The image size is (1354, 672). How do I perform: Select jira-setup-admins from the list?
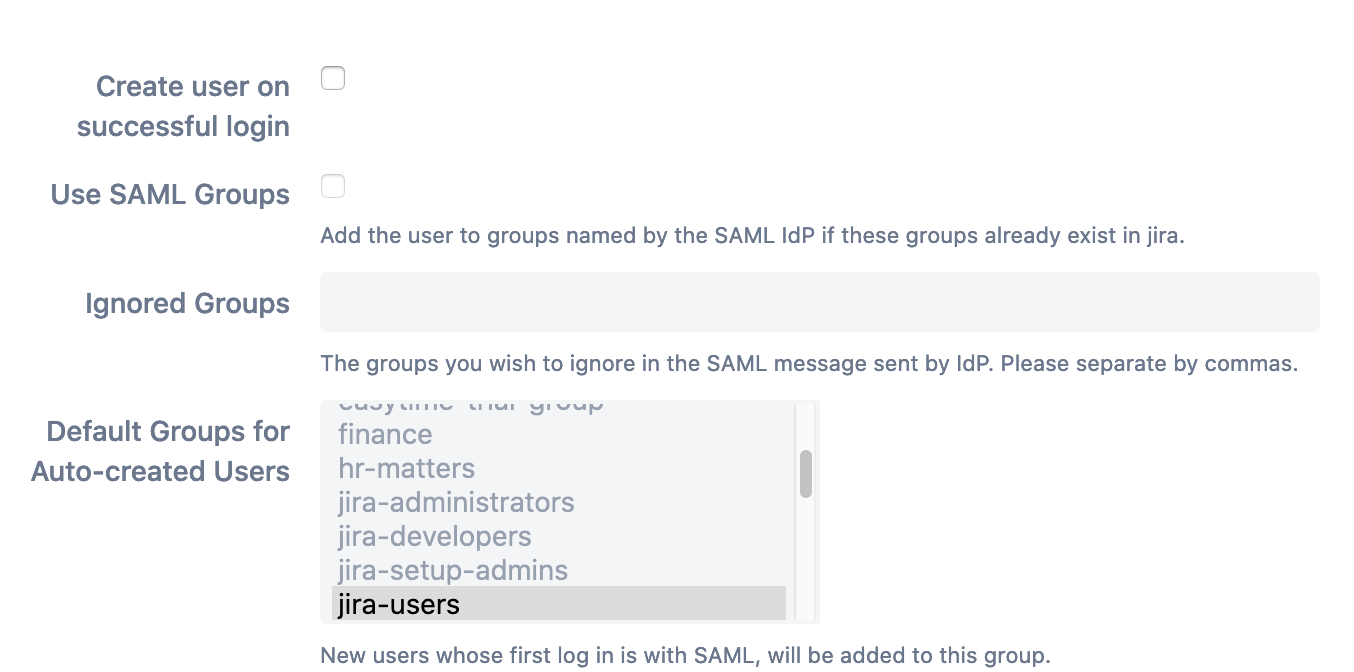tap(452, 571)
